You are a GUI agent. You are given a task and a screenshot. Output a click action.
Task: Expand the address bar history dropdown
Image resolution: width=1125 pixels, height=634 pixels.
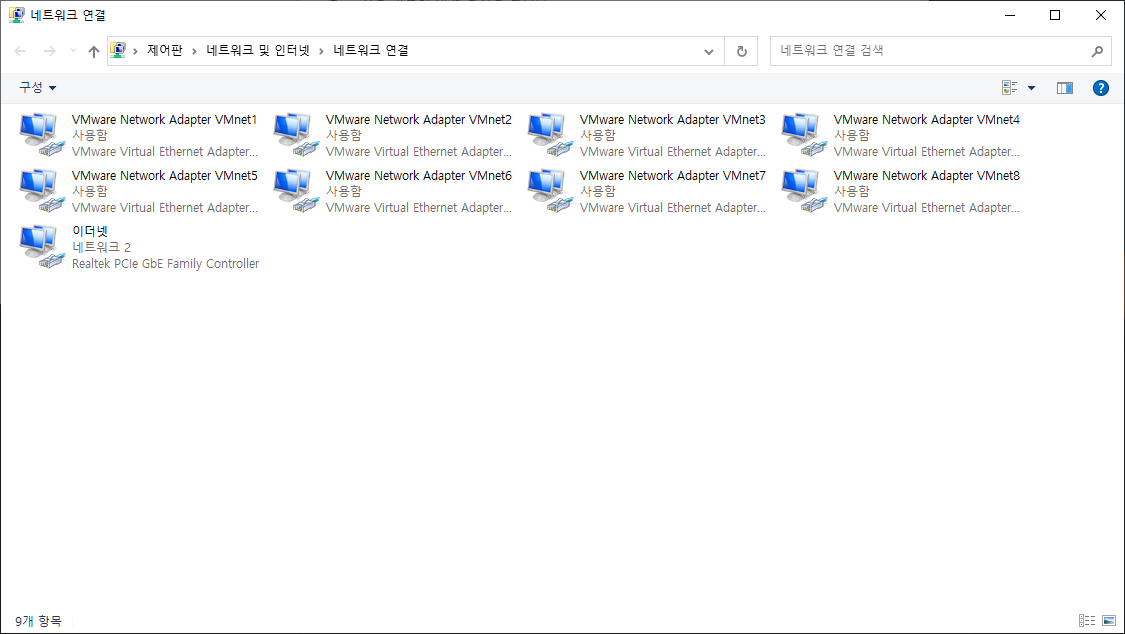[x=709, y=52]
